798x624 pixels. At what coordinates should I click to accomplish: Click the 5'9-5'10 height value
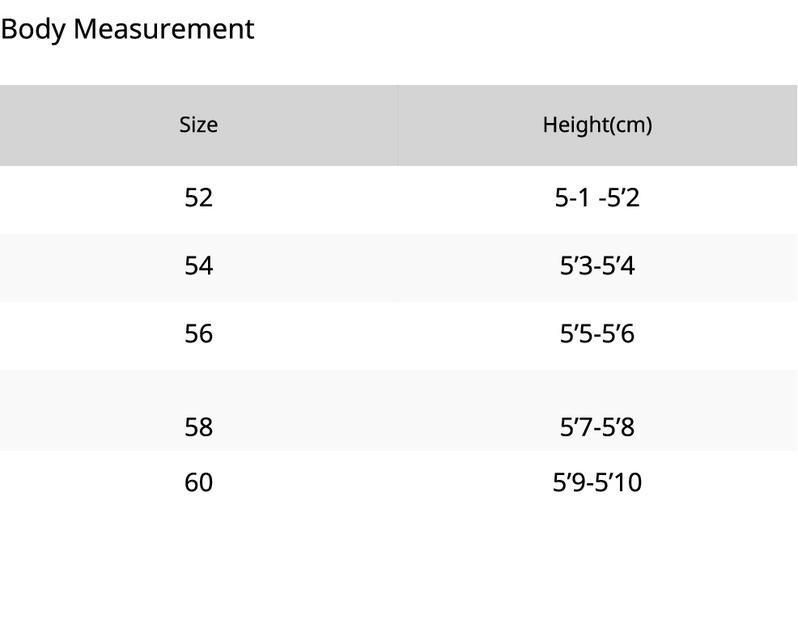(x=597, y=483)
